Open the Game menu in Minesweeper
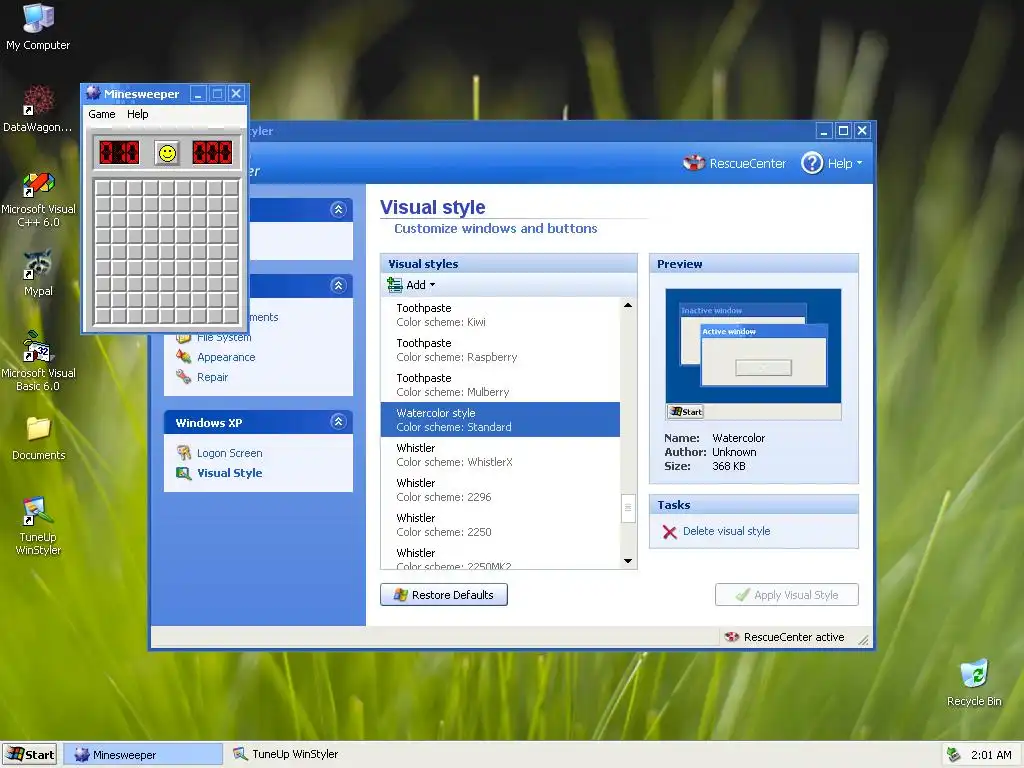Image resolution: width=1024 pixels, height=768 pixels. (102, 114)
